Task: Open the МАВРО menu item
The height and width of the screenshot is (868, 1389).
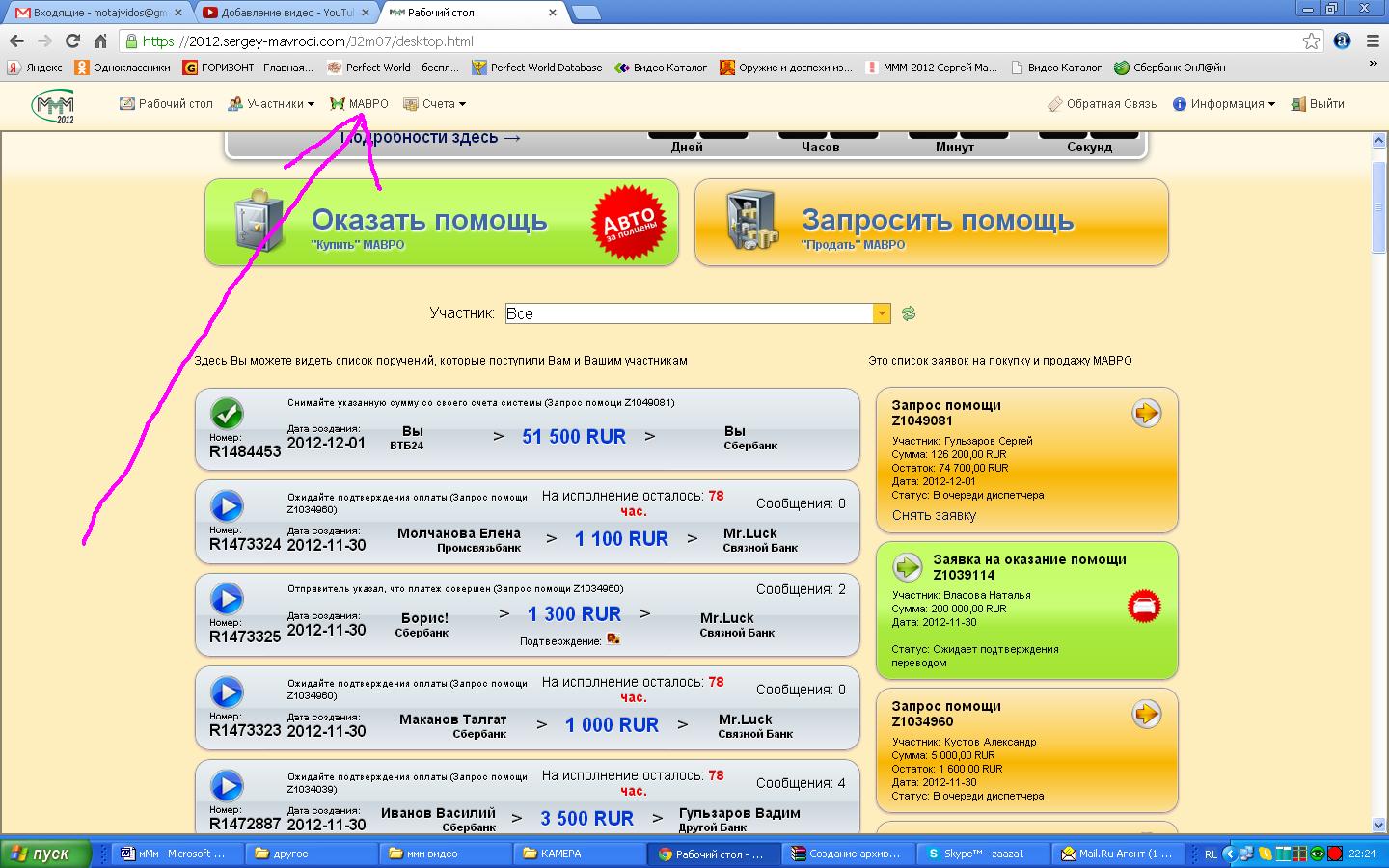Action: (x=359, y=104)
